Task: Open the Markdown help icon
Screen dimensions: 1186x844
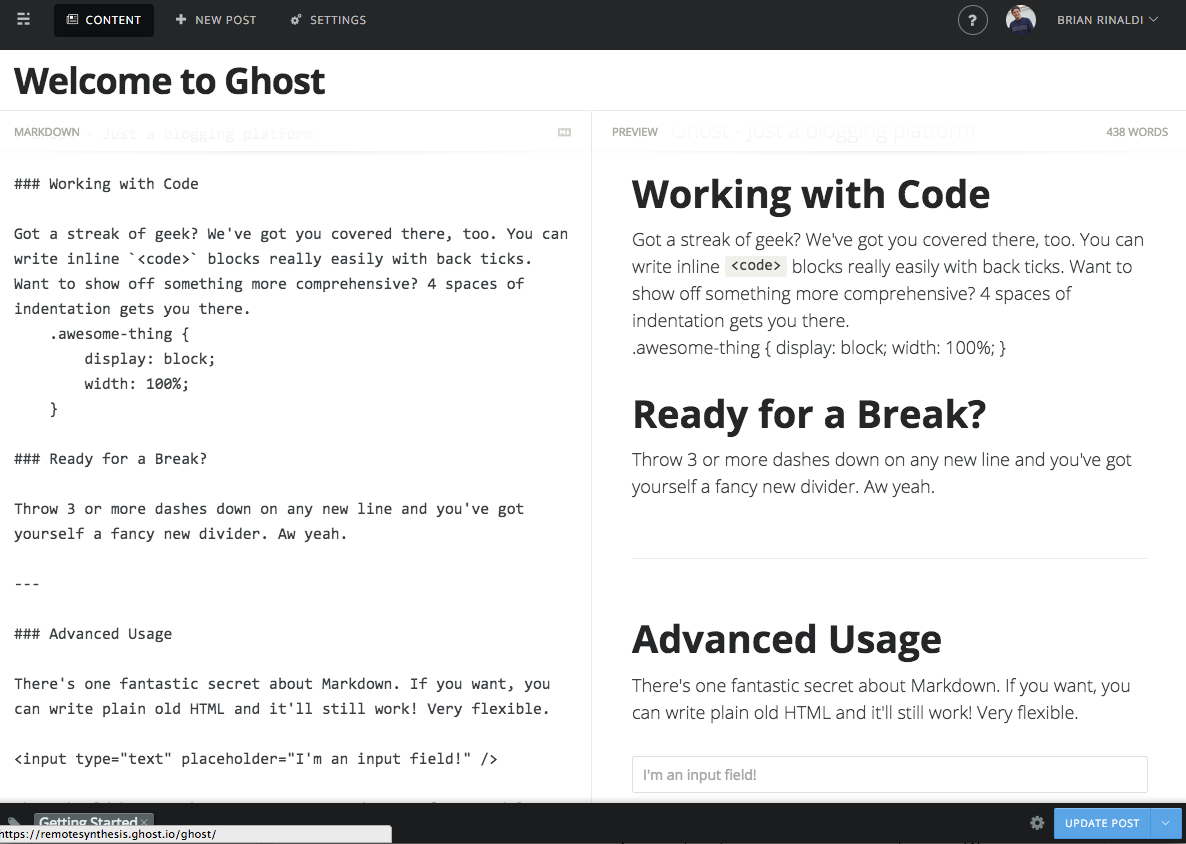Action: 564,132
